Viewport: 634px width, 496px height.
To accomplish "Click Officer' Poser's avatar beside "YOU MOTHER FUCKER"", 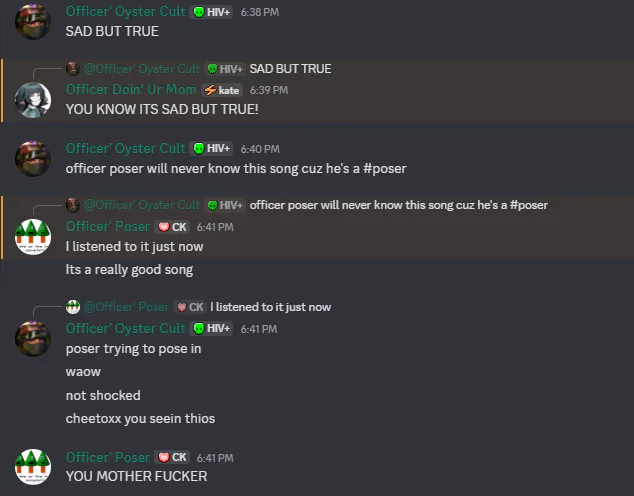I will [x=33, y=466].
